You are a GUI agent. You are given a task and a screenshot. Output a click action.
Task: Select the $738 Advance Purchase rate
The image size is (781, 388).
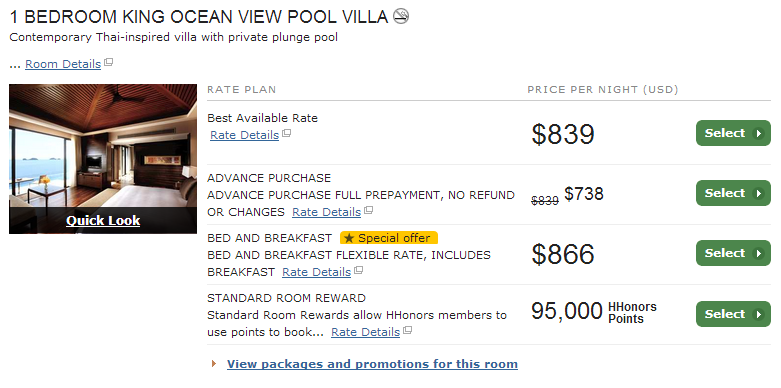pyautogui.click(x=733, y=193)
